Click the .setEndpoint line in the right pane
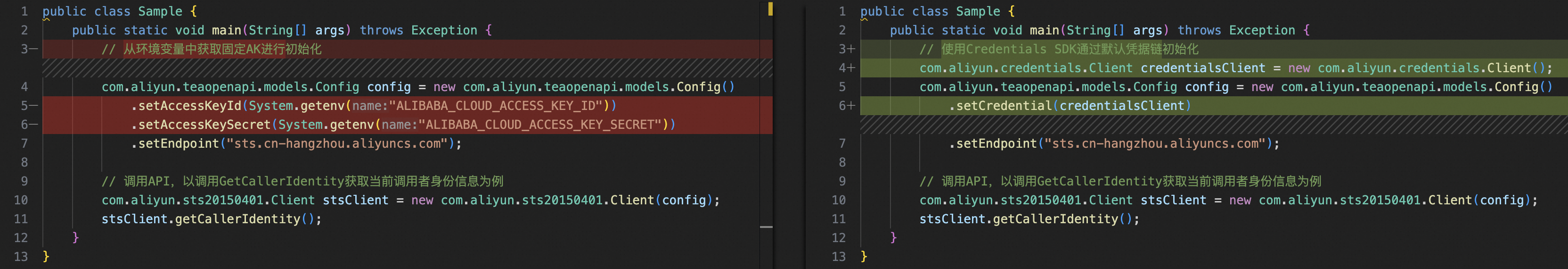Image resolution: width=1568 pixels, height=269 pixels. pyautogui.click(x=1114, y=144)
